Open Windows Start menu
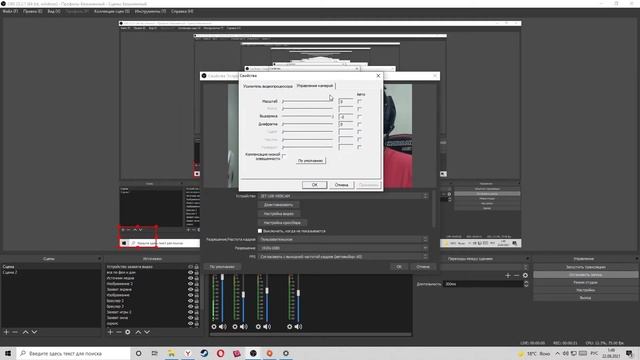 [8, 353]
